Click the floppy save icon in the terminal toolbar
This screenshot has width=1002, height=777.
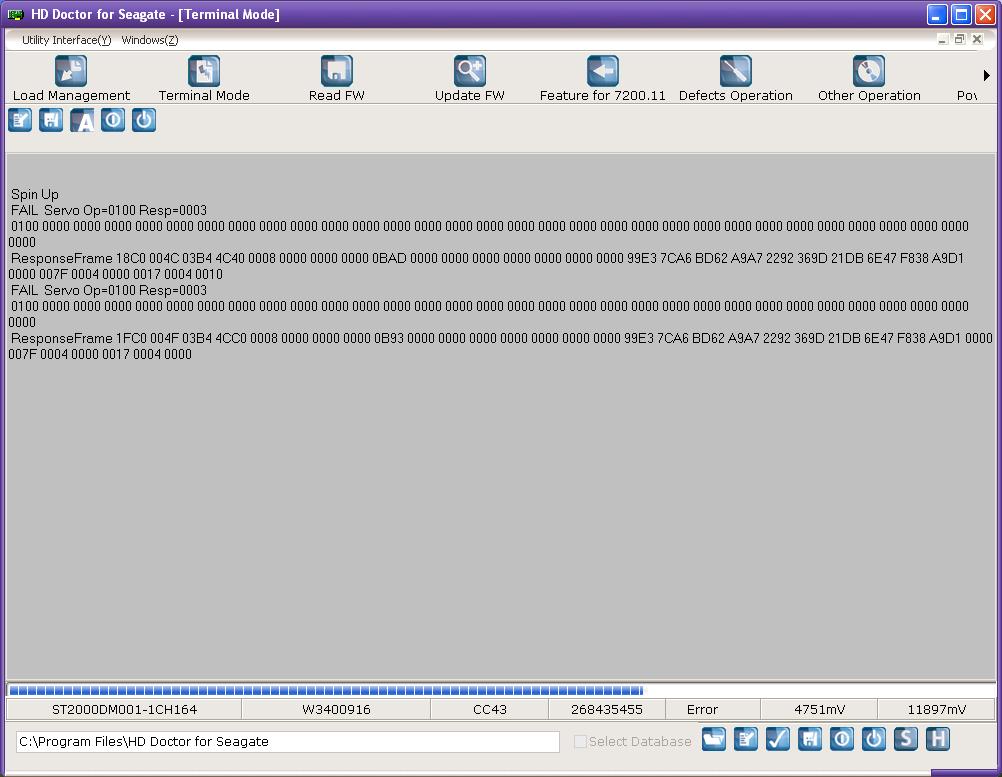(x=51, y=120)
